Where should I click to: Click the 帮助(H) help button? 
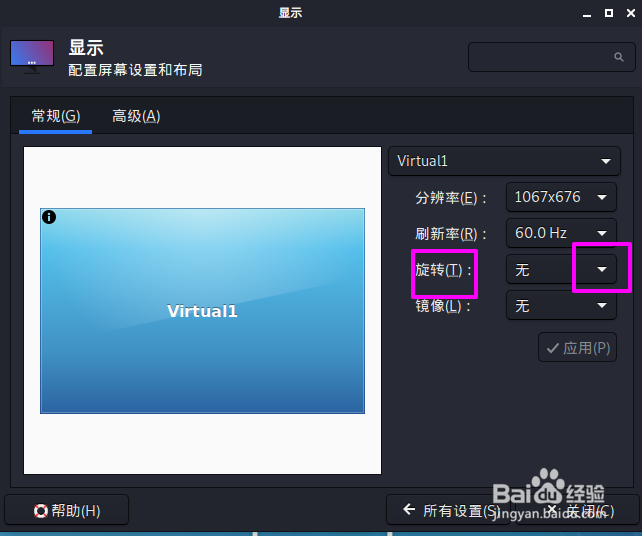66,510
